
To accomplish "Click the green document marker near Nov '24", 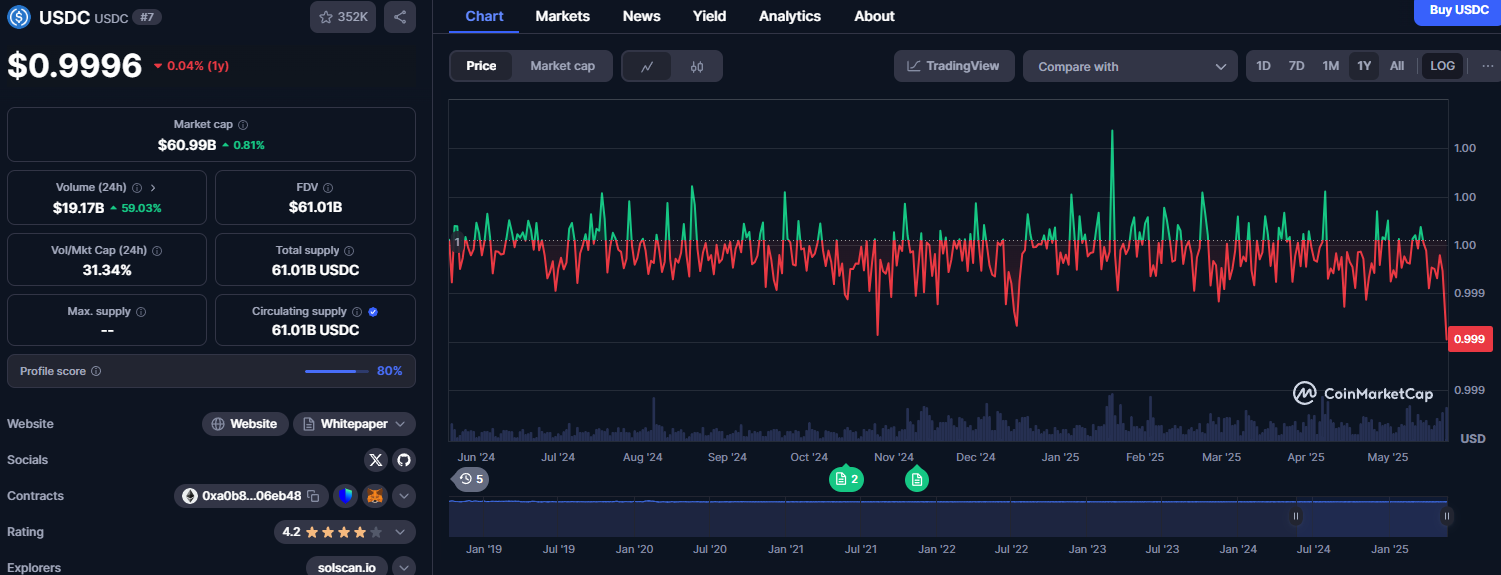I will point(917,480).
